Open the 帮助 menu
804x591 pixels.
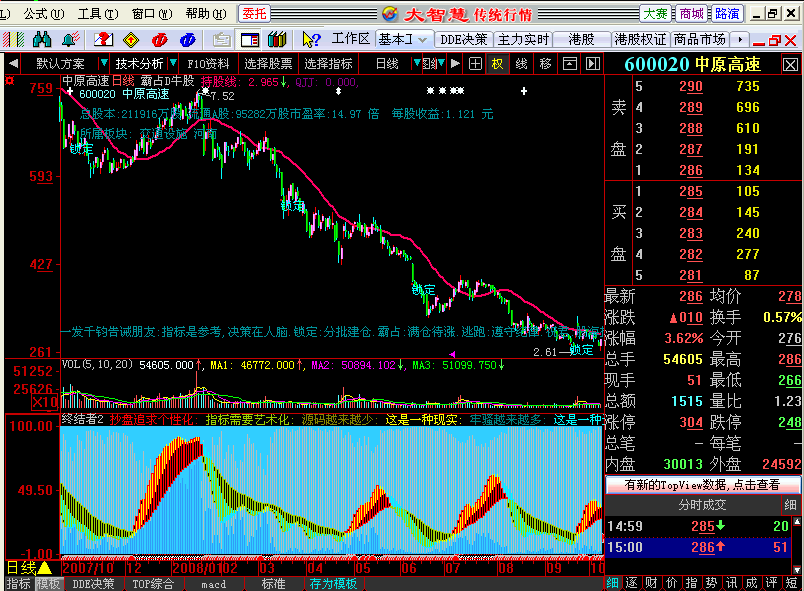coord(206,14)
